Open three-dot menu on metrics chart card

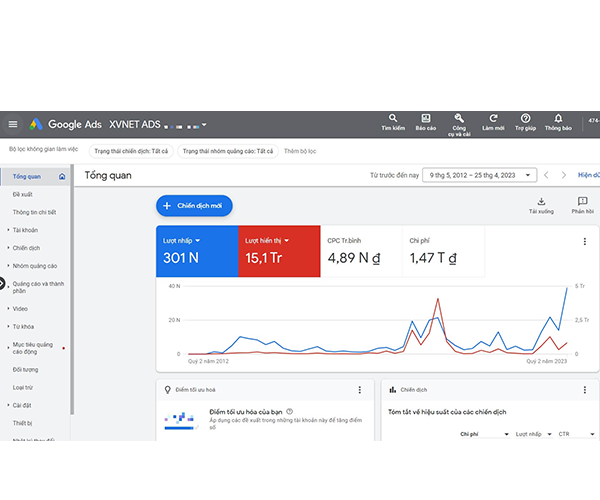(585, 241)
